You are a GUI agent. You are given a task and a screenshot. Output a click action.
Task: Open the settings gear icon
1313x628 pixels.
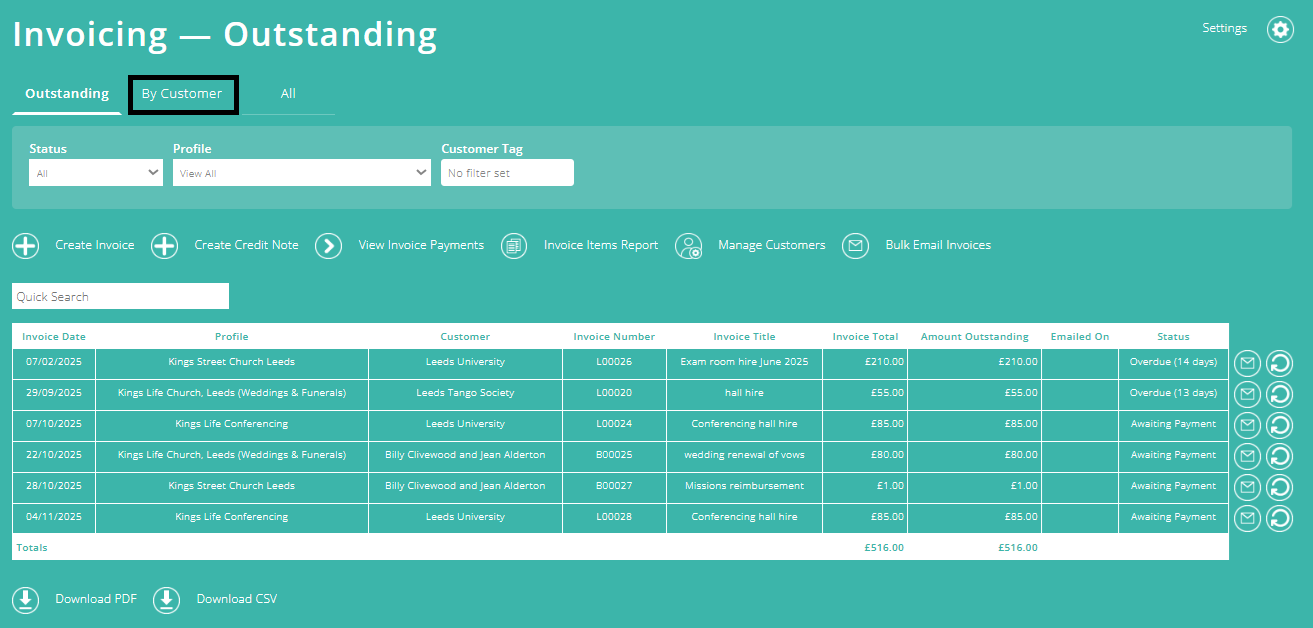(1280, 29)
